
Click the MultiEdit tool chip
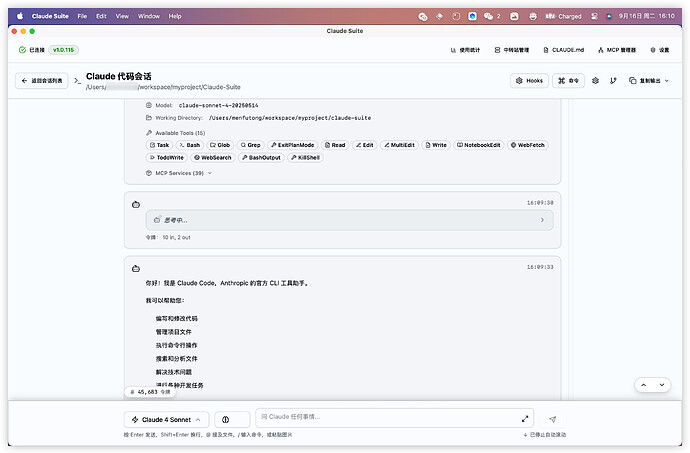click(399, 145)
